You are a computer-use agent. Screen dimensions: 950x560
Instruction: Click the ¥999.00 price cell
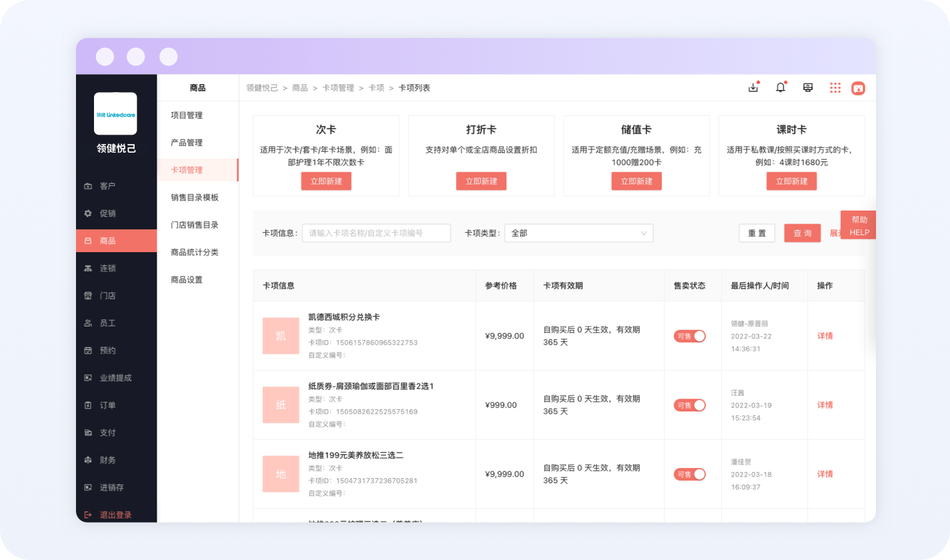click(x=501, y=405)
